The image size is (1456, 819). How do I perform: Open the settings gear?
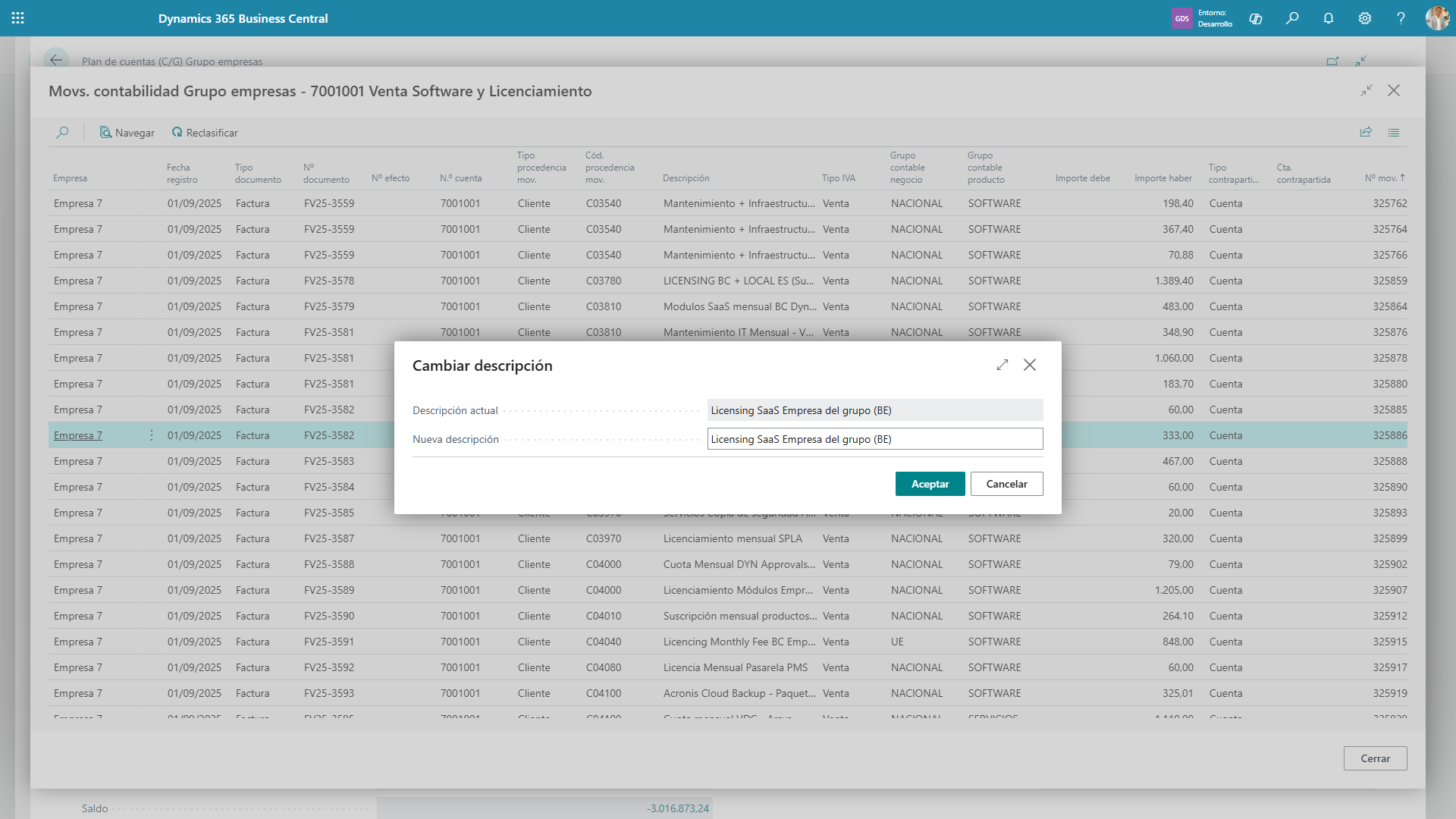click(x=1365, y=18)
